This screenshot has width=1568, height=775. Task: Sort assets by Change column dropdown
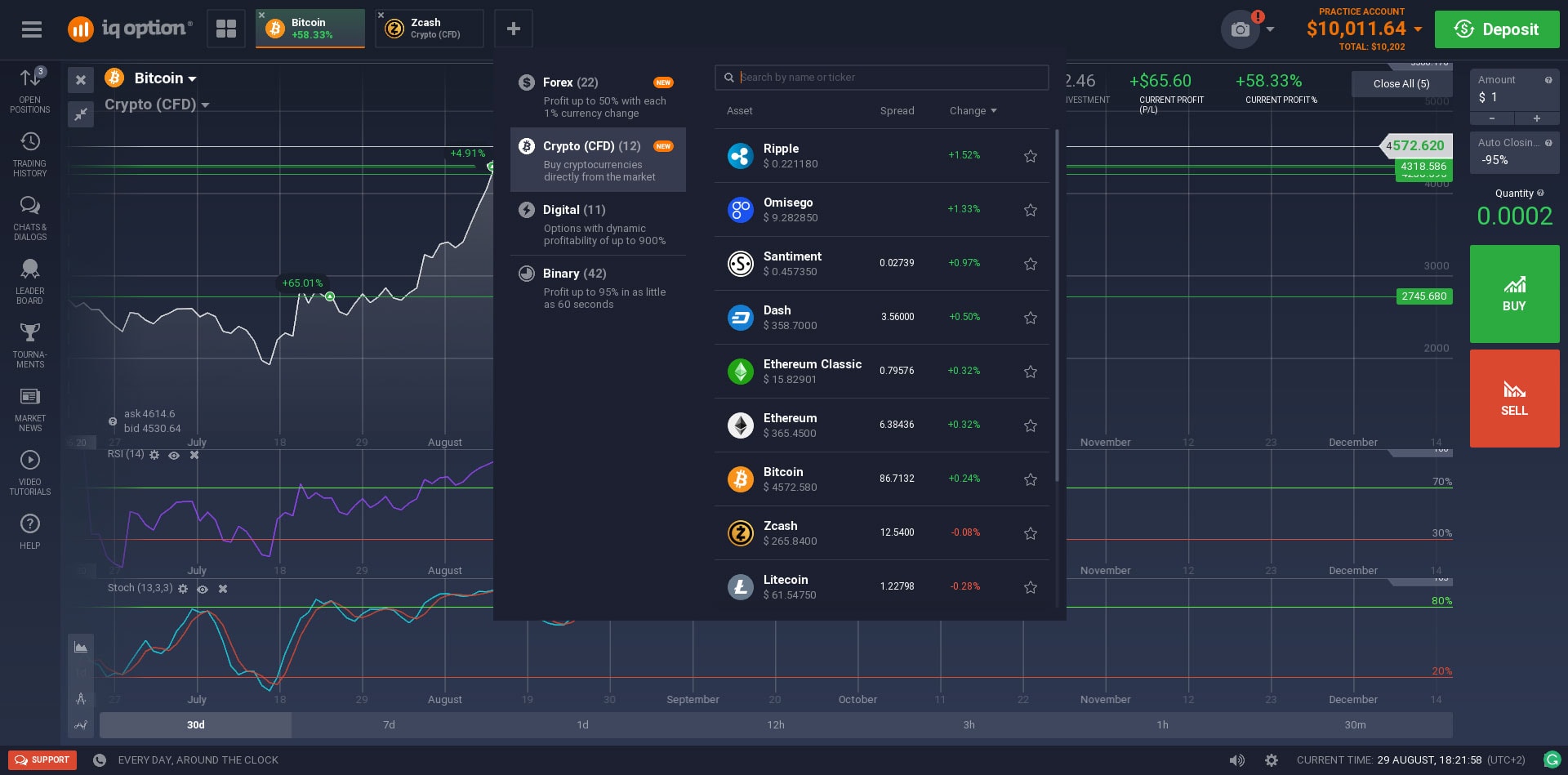(973, 111)
